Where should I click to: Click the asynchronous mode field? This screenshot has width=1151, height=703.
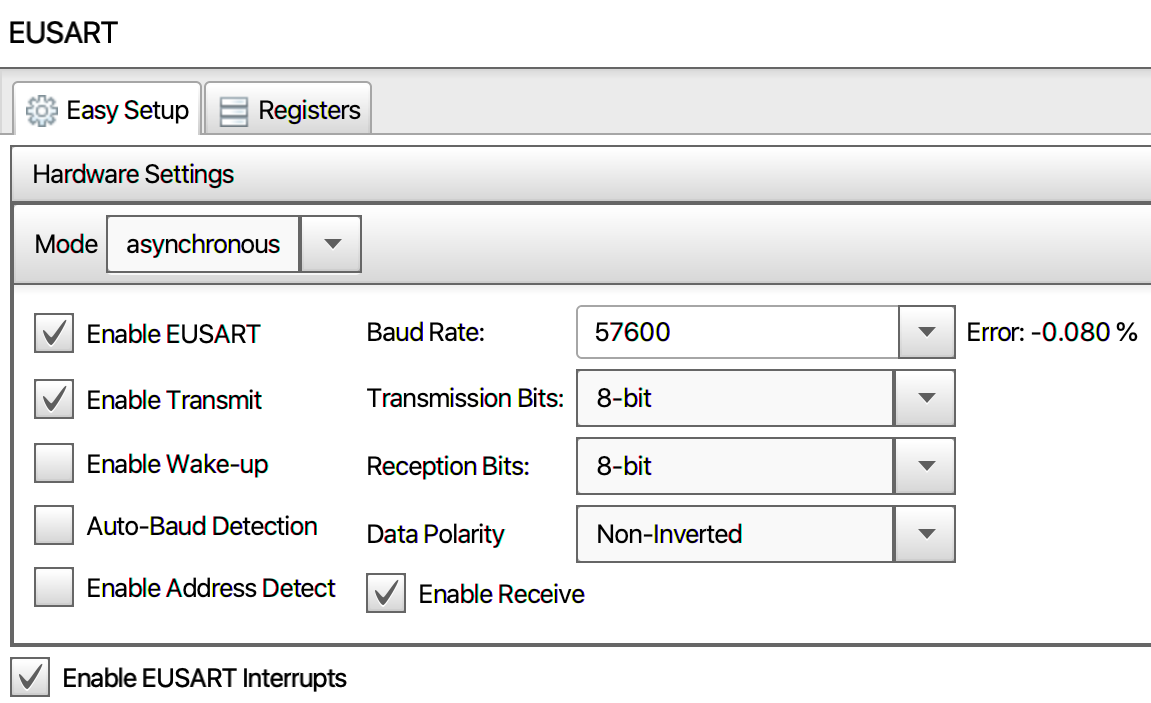(203, 244)
